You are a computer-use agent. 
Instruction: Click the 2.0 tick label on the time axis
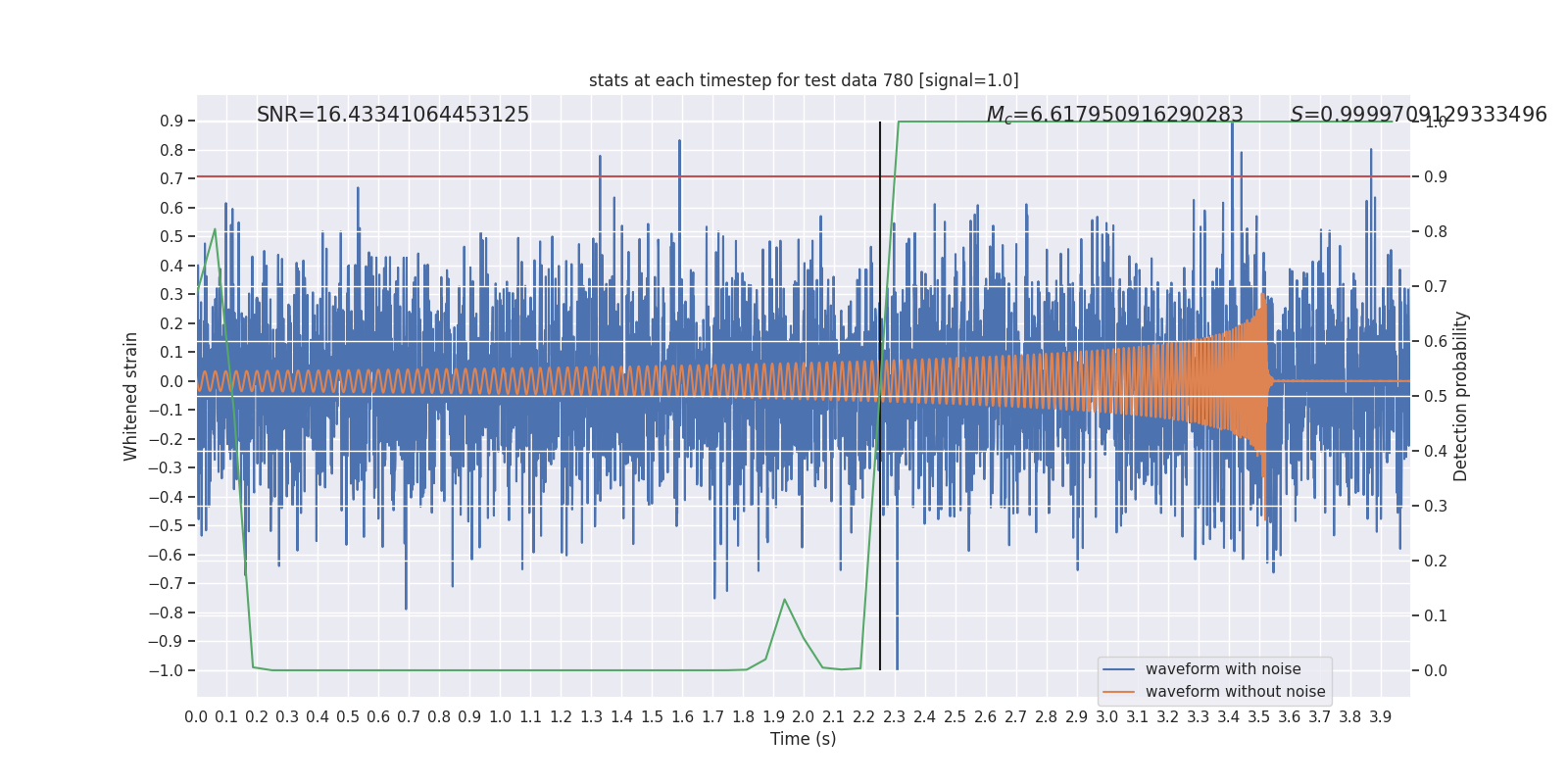pyautogui.click(x=803, y=717)
